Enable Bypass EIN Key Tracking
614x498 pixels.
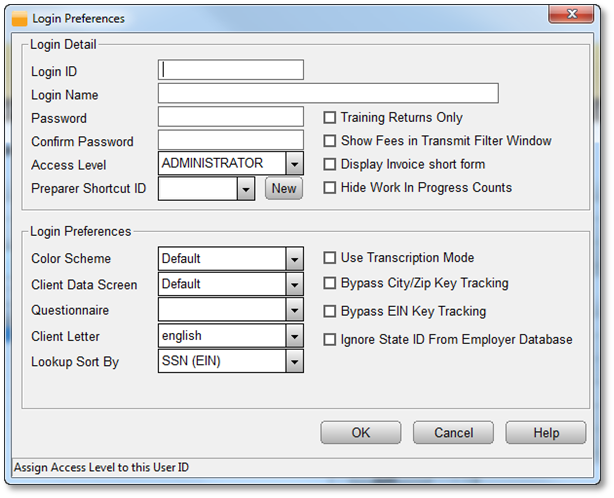[x=330, y=312]
